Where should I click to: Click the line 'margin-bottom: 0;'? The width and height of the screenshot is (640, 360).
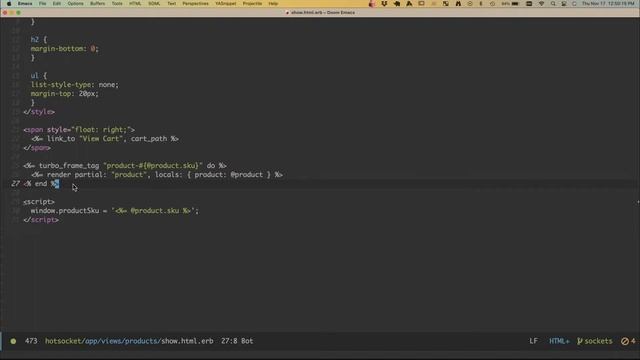coord(64,49)
